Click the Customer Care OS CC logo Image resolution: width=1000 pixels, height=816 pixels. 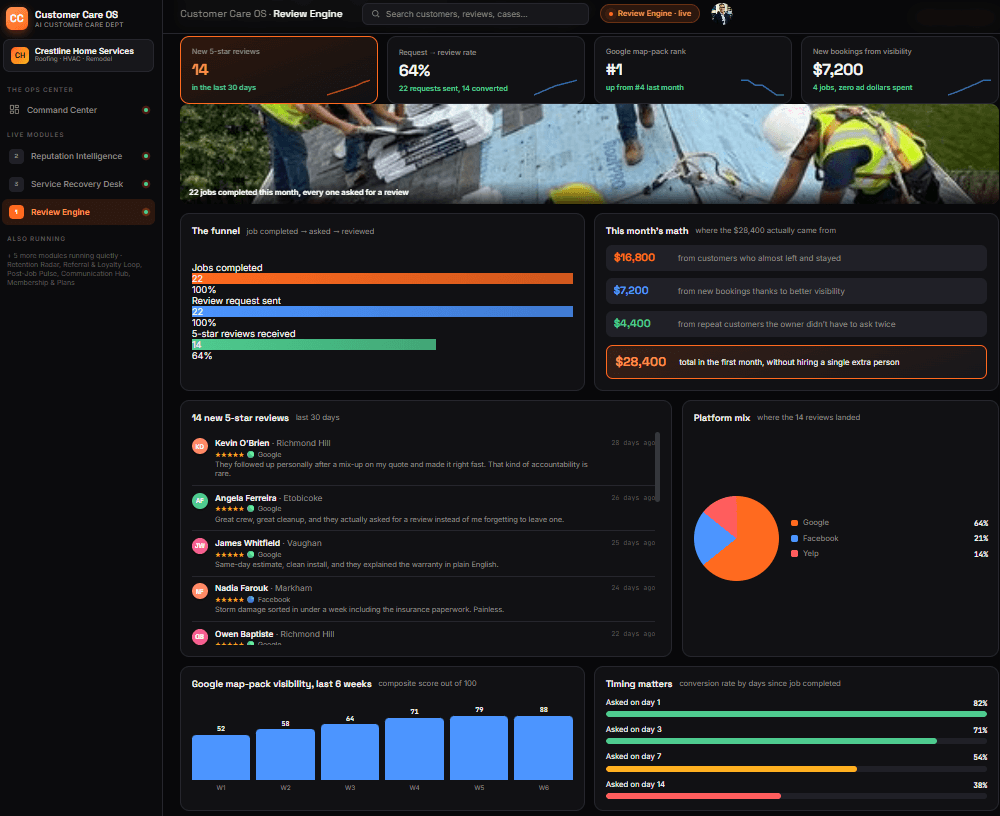pyautogui.click(x=17, y=18)
